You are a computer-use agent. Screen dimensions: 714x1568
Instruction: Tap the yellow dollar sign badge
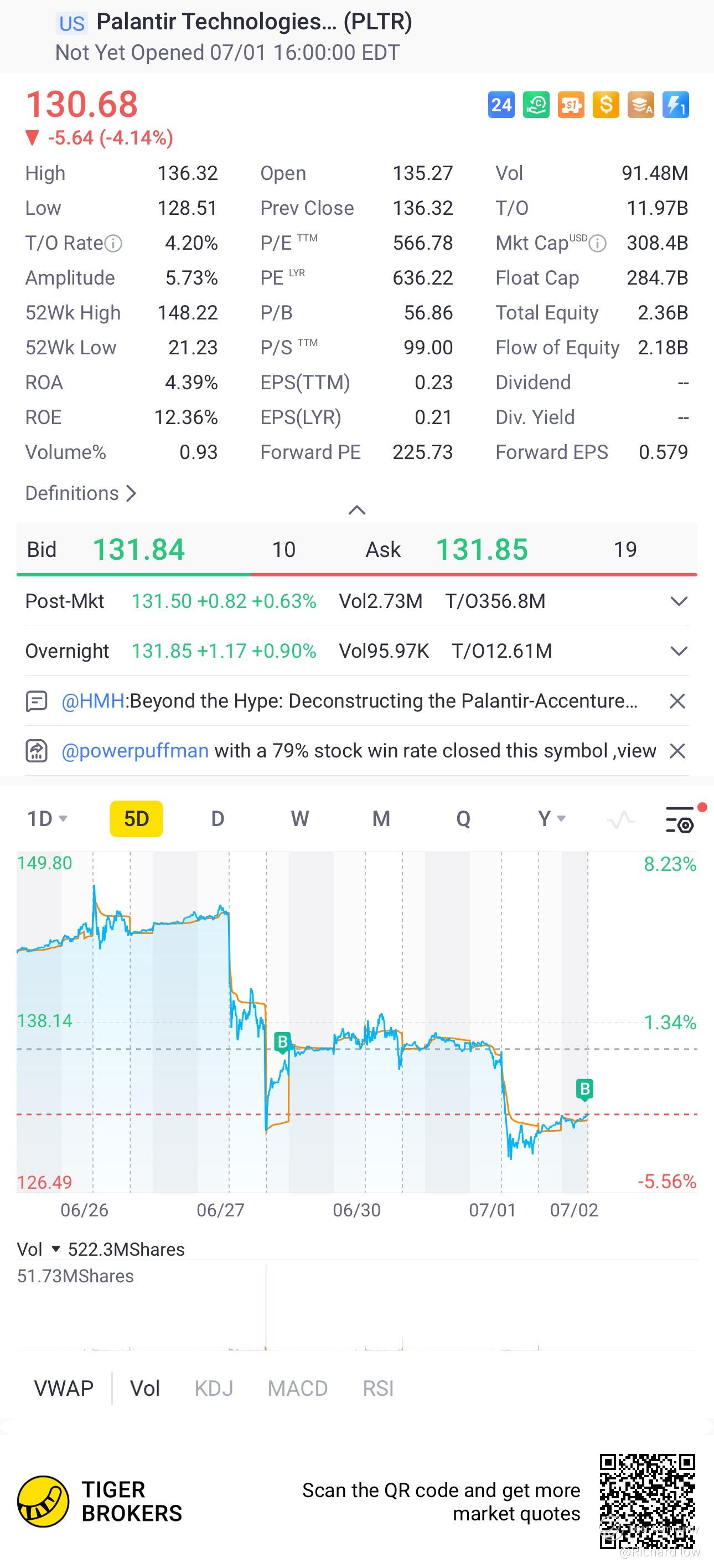pyautogui.click(x=606, y=105)
